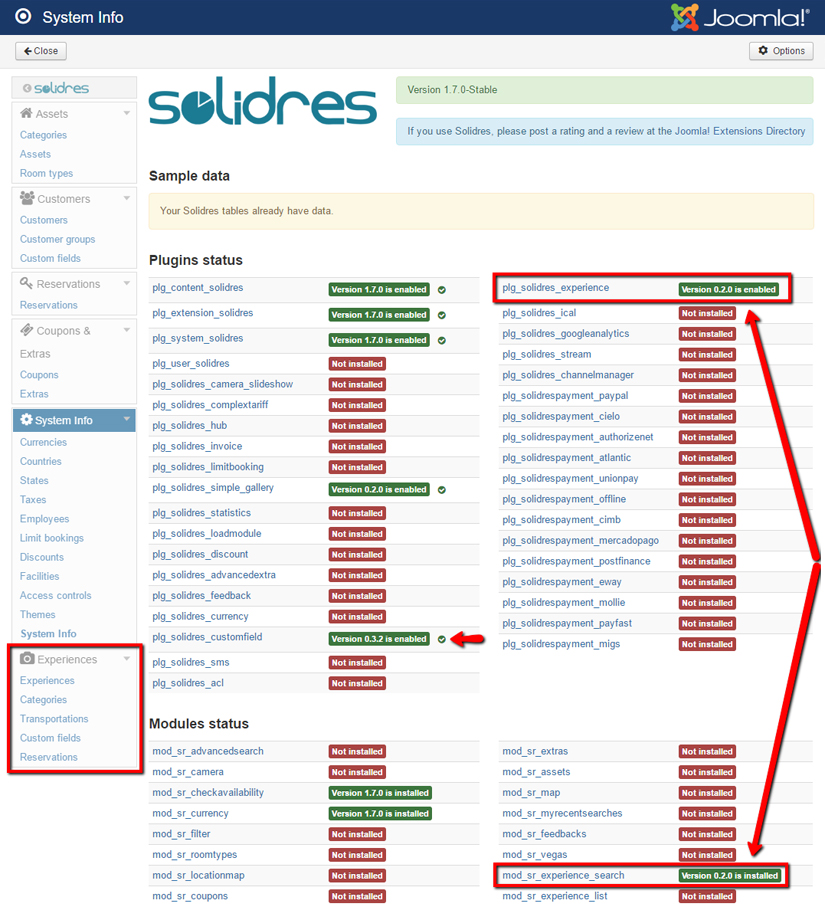Open the Themes menu item
Image resolution: width=825 pixels, height=910 pixels.
pyautogui.click(x=39, y=614)
